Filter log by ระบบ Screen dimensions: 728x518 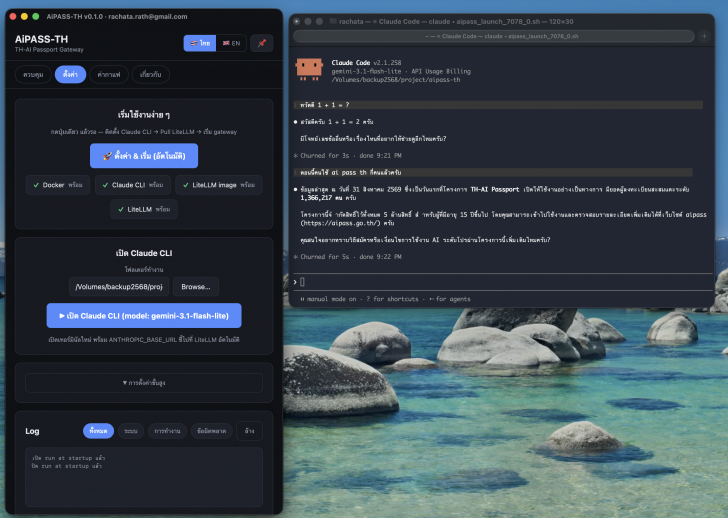point(131,431)
